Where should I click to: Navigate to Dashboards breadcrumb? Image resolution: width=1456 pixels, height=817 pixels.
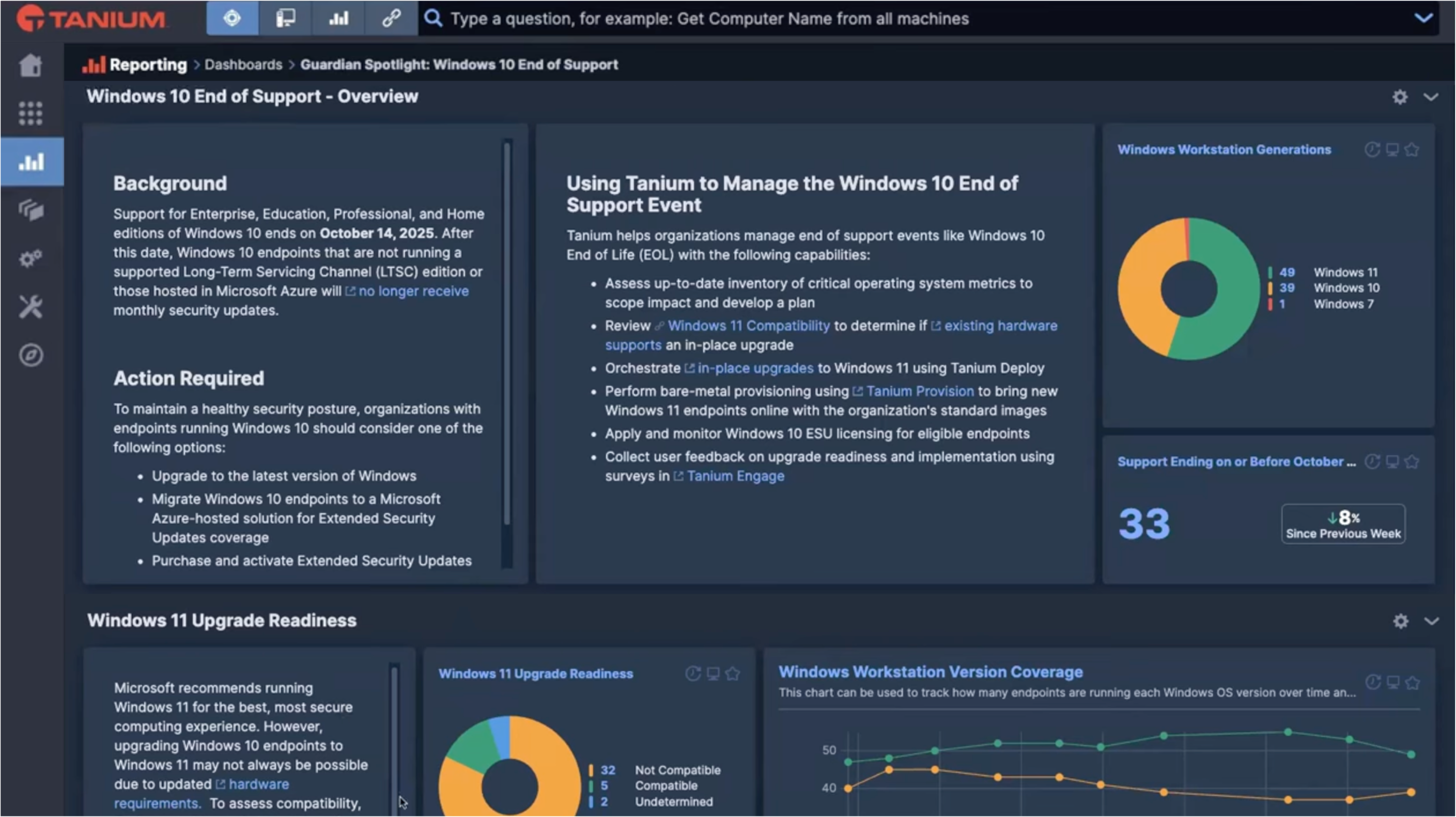point(243,65)
